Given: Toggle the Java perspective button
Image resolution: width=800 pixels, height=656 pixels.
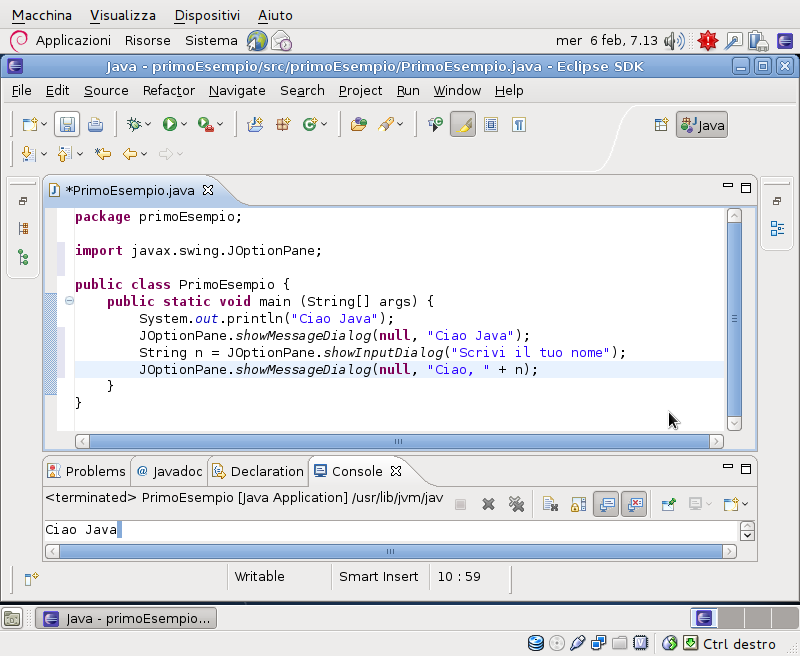Looking at the screenshot, I should [x=702, y=125].
